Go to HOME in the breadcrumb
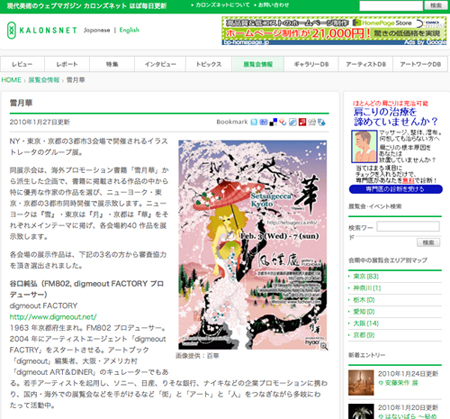 11,80
